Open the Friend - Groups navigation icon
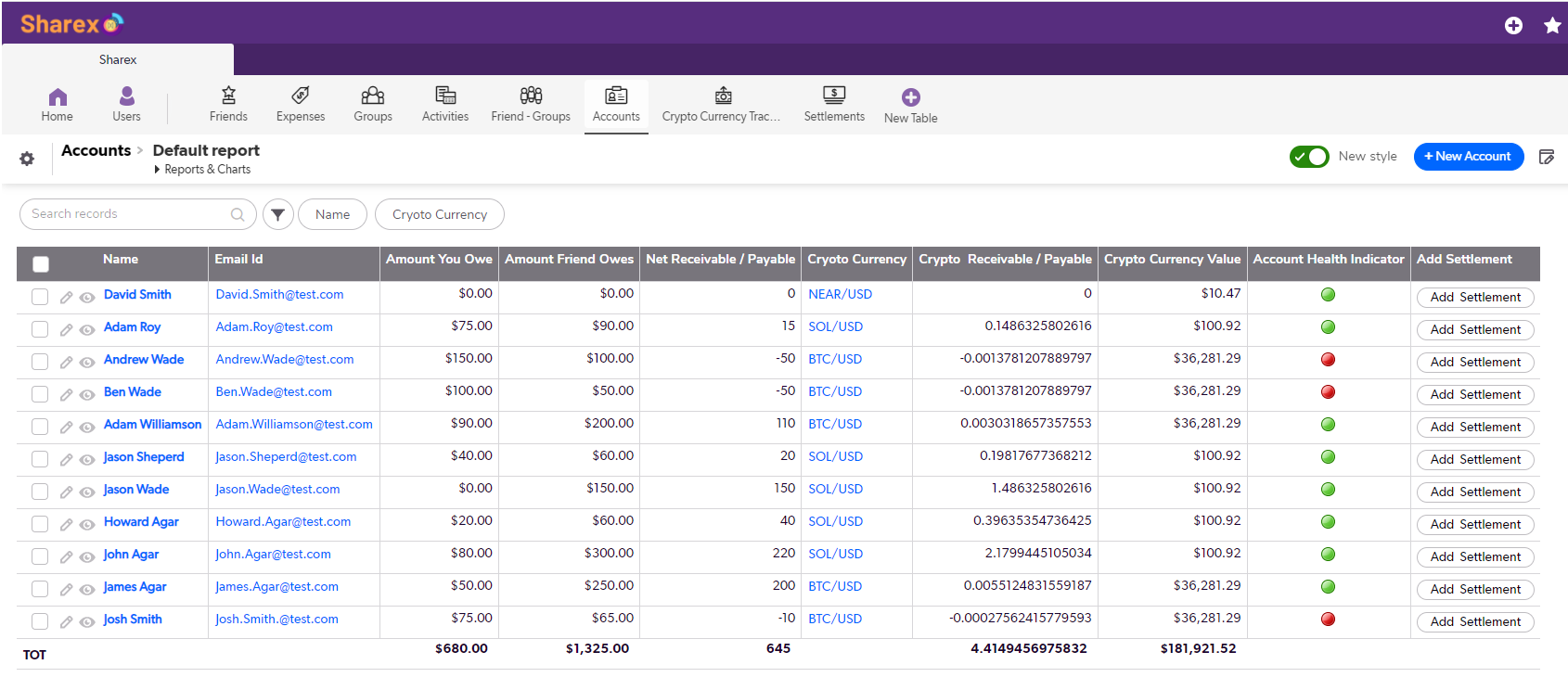The width and height of the screenshot is (1568, 690). [531, 96]
